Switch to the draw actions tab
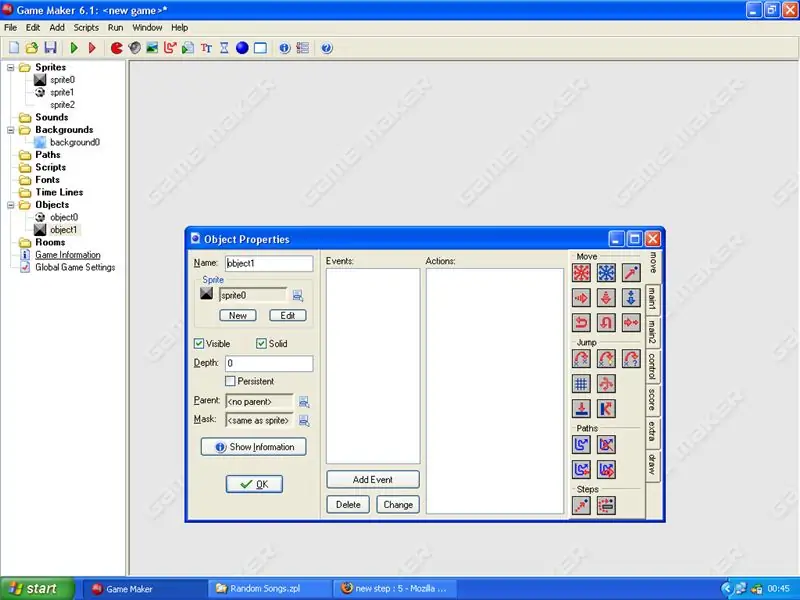This screenshot has width=800, height=600. [652, 465]
